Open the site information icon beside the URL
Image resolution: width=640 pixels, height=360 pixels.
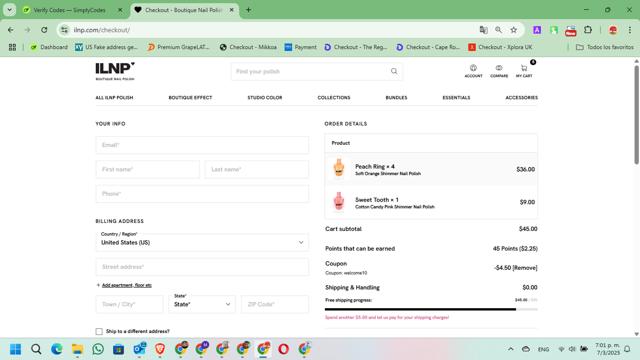tap(64, 30)
